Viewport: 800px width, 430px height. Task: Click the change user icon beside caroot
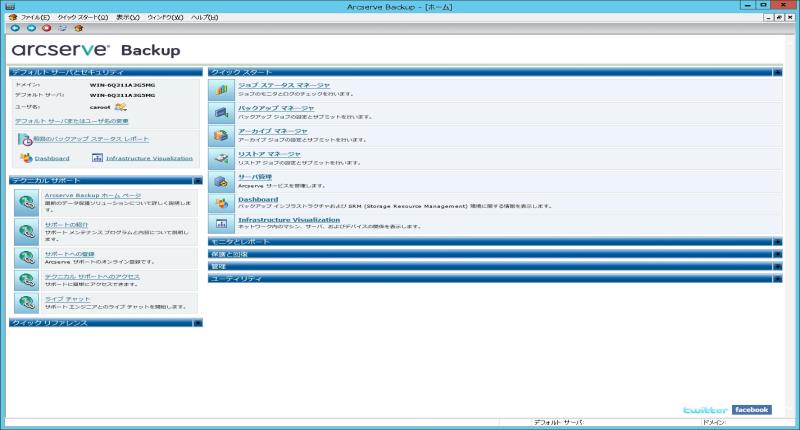point(120,107)
